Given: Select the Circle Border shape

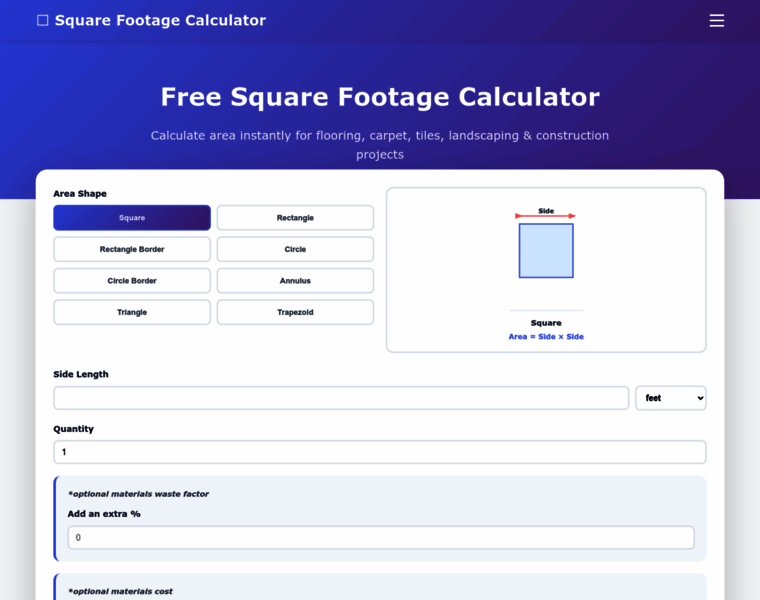Looking at the screenshot, I should (132, 281).
